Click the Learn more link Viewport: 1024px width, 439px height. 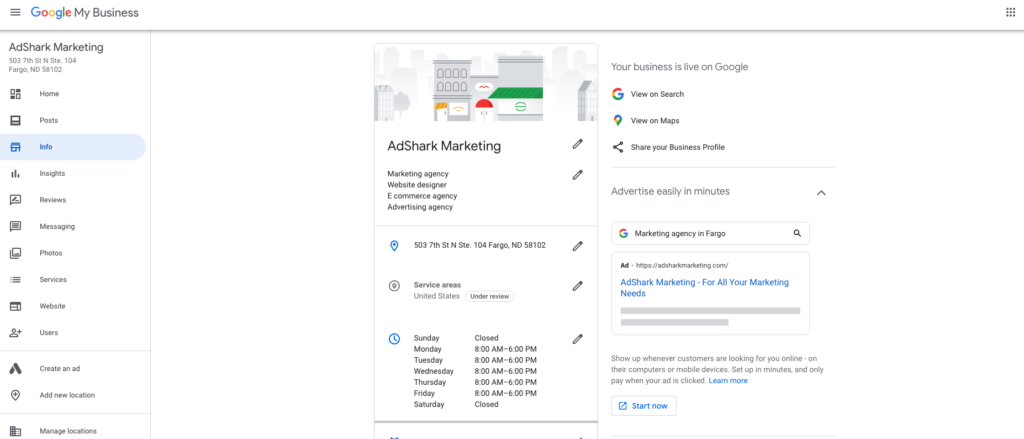(x=728, y=381)
